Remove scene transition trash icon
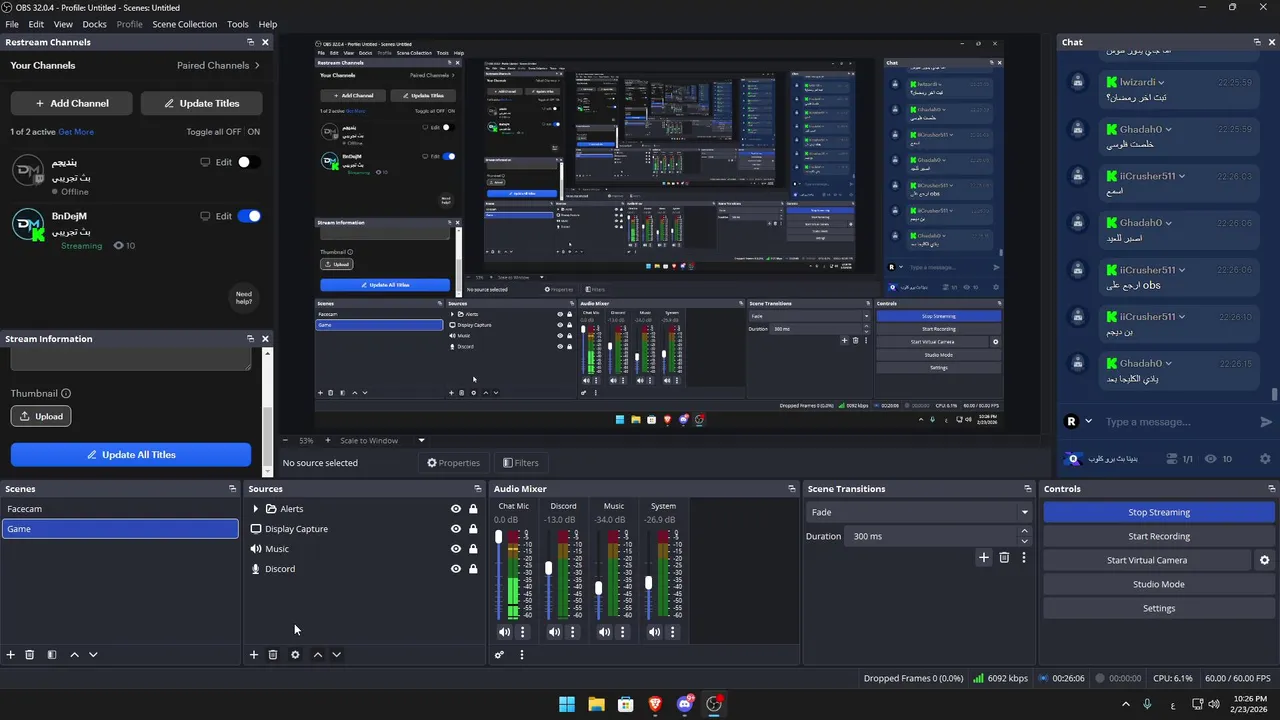 click(1004, 558)
